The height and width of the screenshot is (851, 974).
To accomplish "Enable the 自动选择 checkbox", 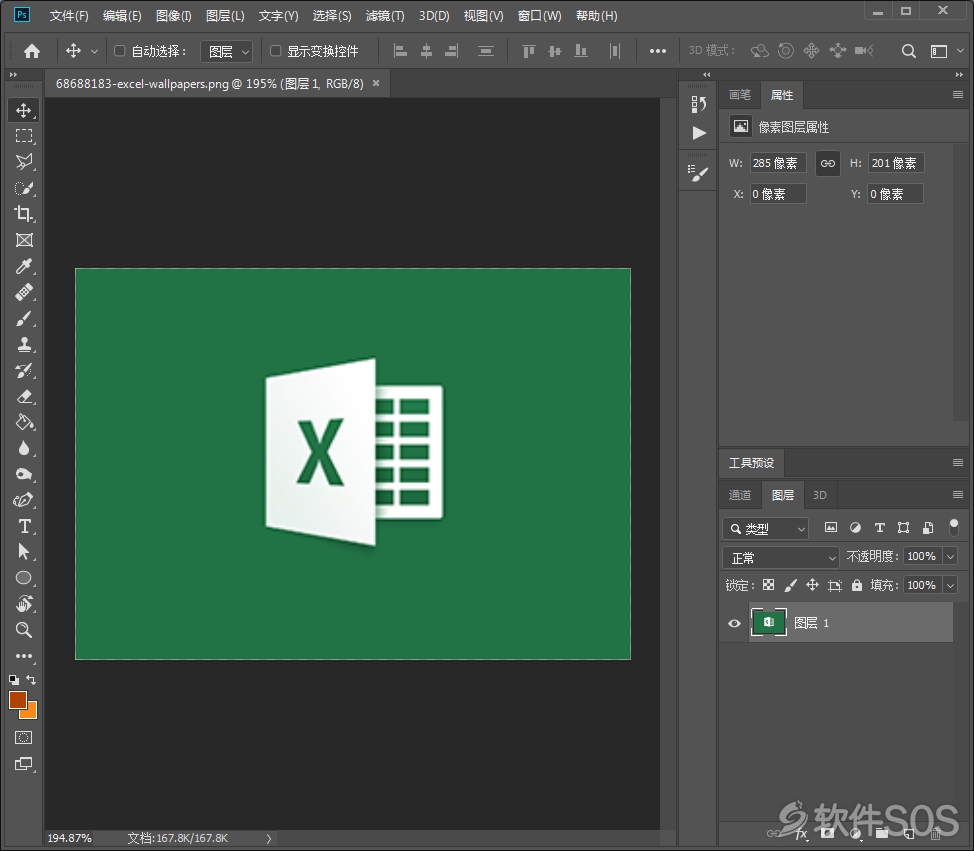I will pyautogui.click(x=120, y=51).
